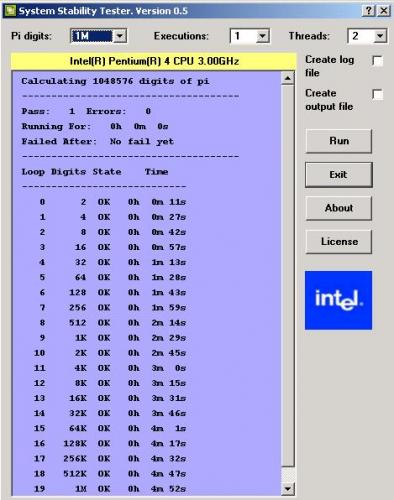Click the Intel logo image

click(x=338, y=300)
